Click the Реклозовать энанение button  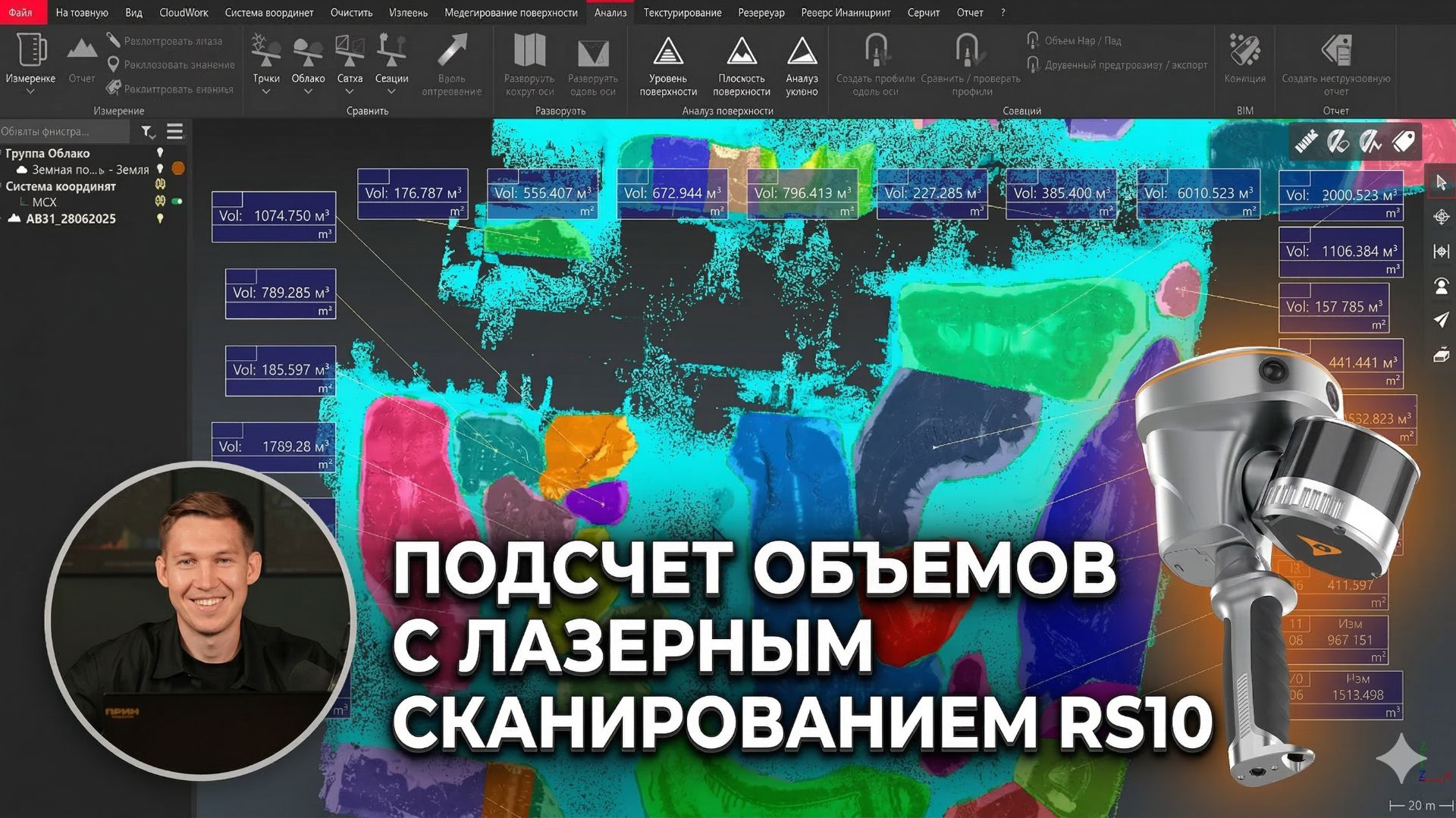tap(171, 64)
